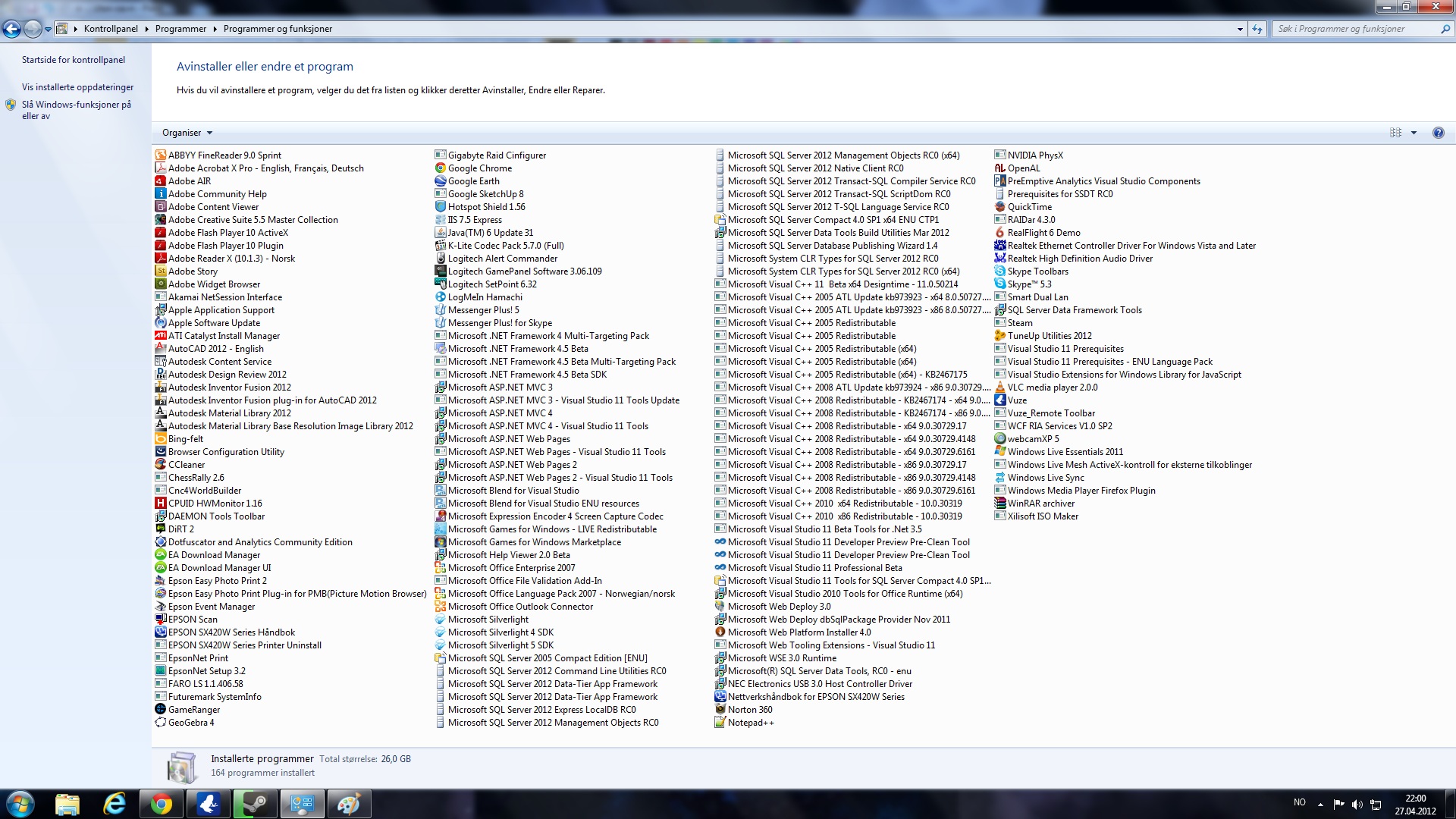Expand the arrow after Kontrollpanel breadcrumb
The width and height of the screenshot is (1456, 819).
pos(147,29)
